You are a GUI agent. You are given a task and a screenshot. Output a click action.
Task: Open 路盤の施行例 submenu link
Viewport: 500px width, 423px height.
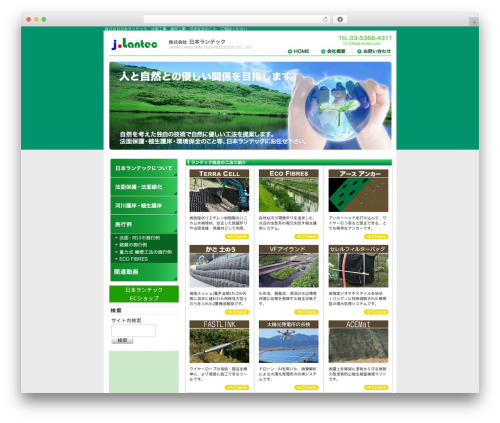click(x=133, y=245)
